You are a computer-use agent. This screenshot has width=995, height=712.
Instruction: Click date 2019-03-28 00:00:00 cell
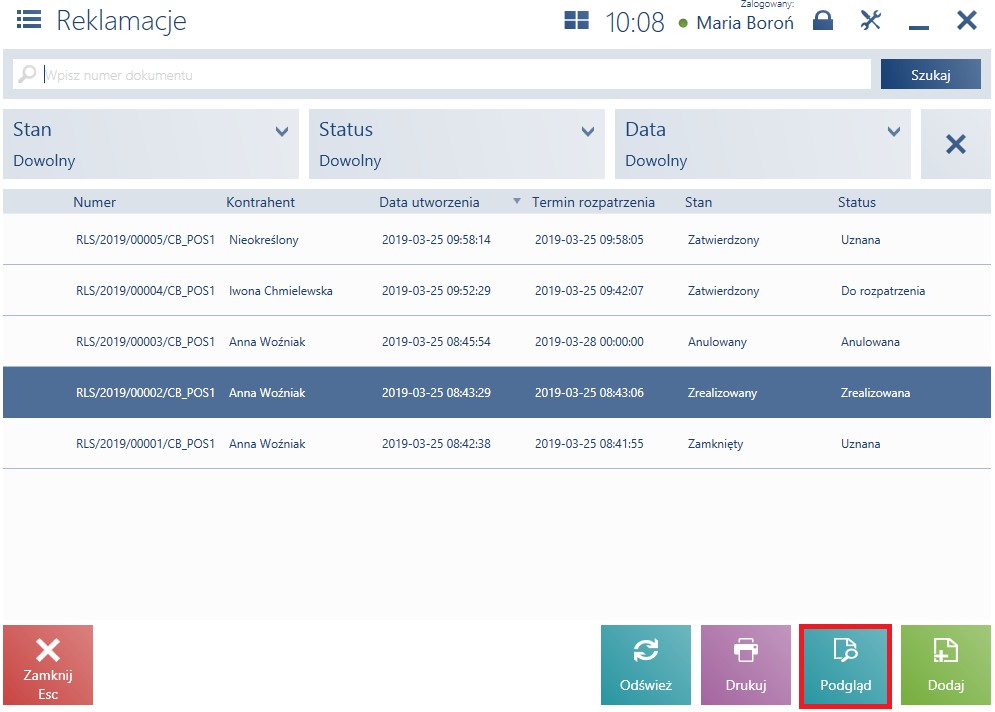(x=589, y=341)
